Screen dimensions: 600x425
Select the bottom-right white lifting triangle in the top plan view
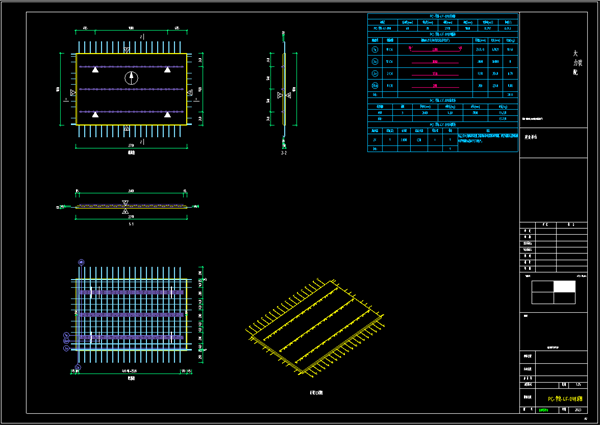tap(167, 114)
